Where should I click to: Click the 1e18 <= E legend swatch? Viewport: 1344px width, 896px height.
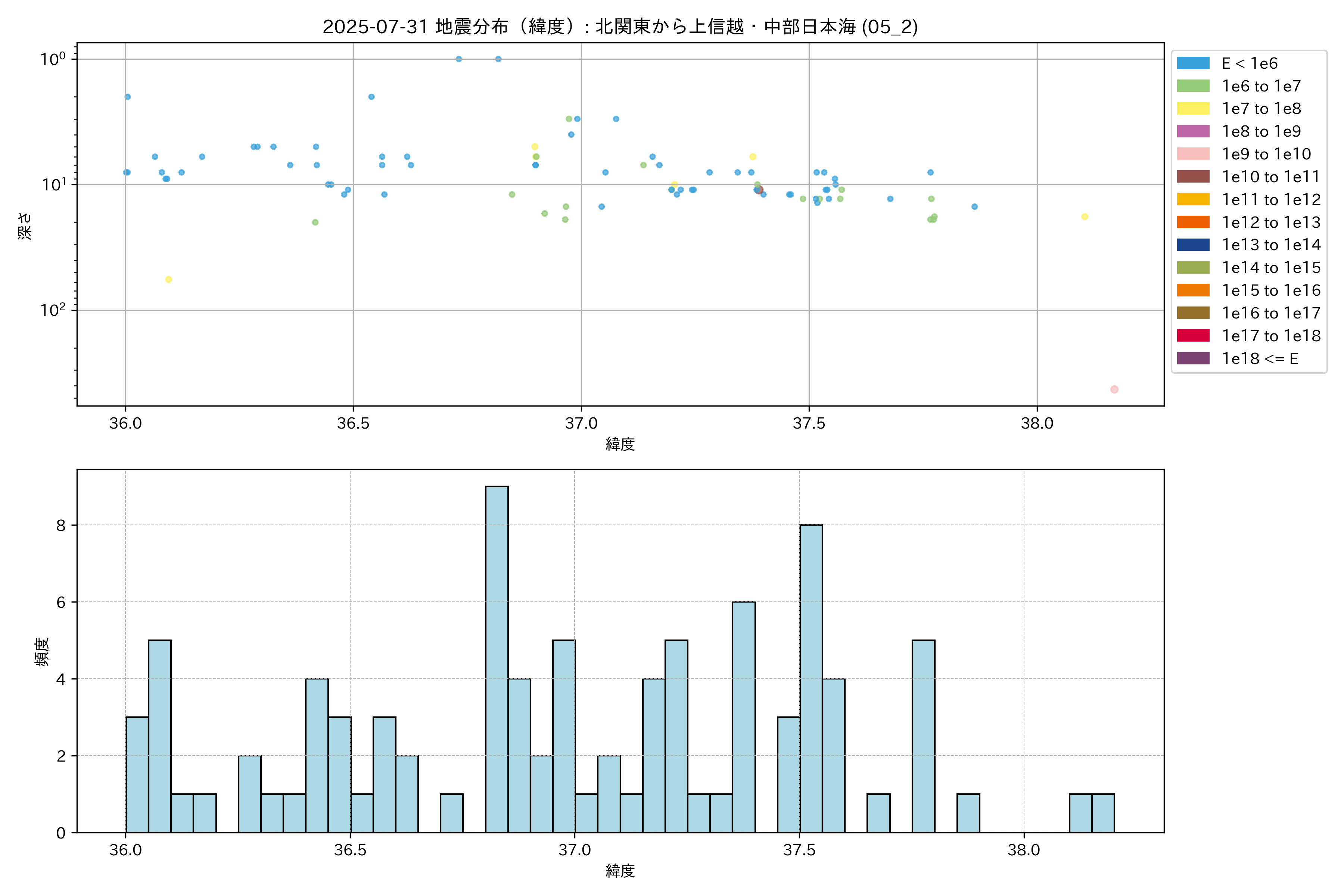pyautogui.click(x=1193, y=358)
